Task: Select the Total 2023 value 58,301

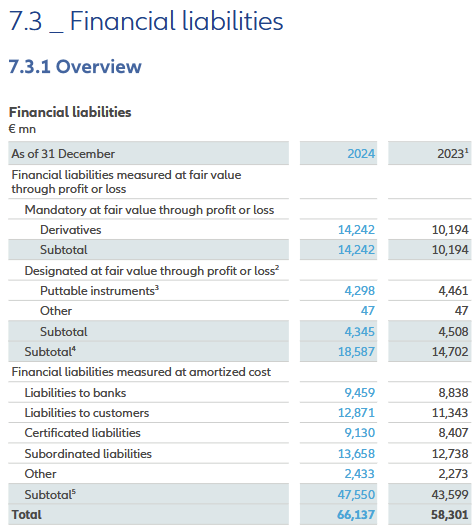Action: 449,515
